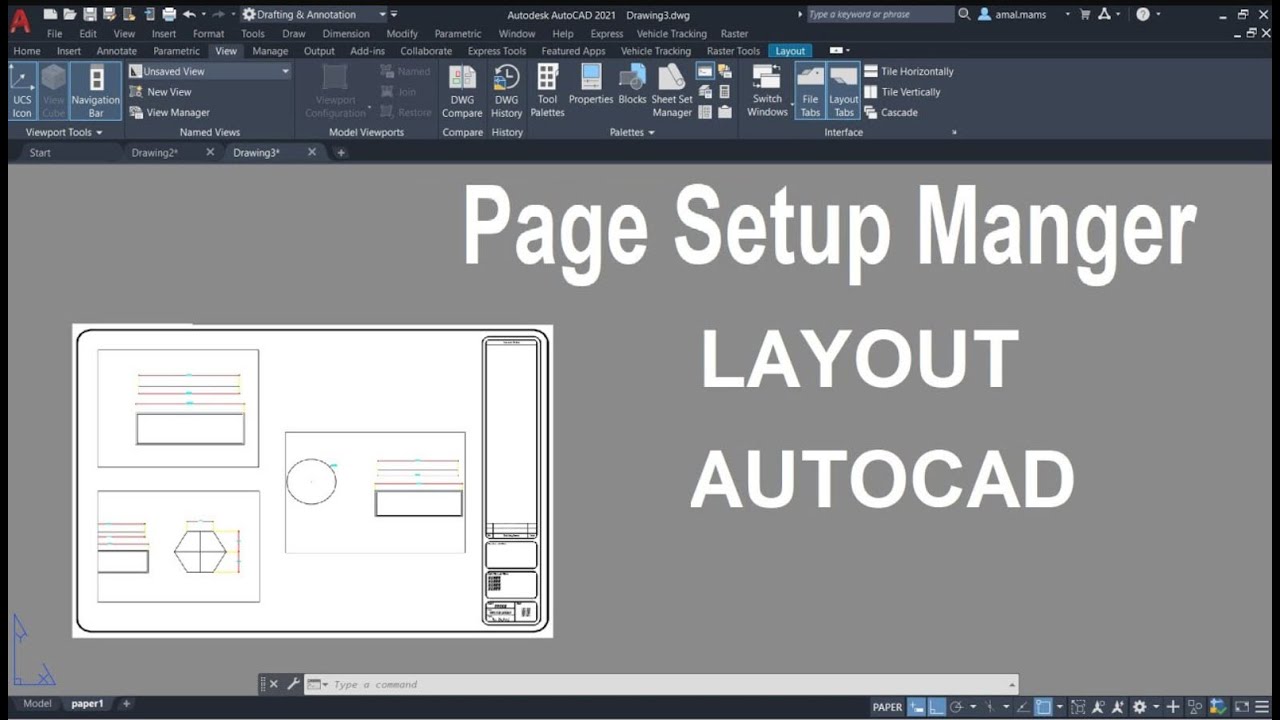Click the search magnifier icon
This screenshot has width=1280, height=720.
tap(964, 15)
